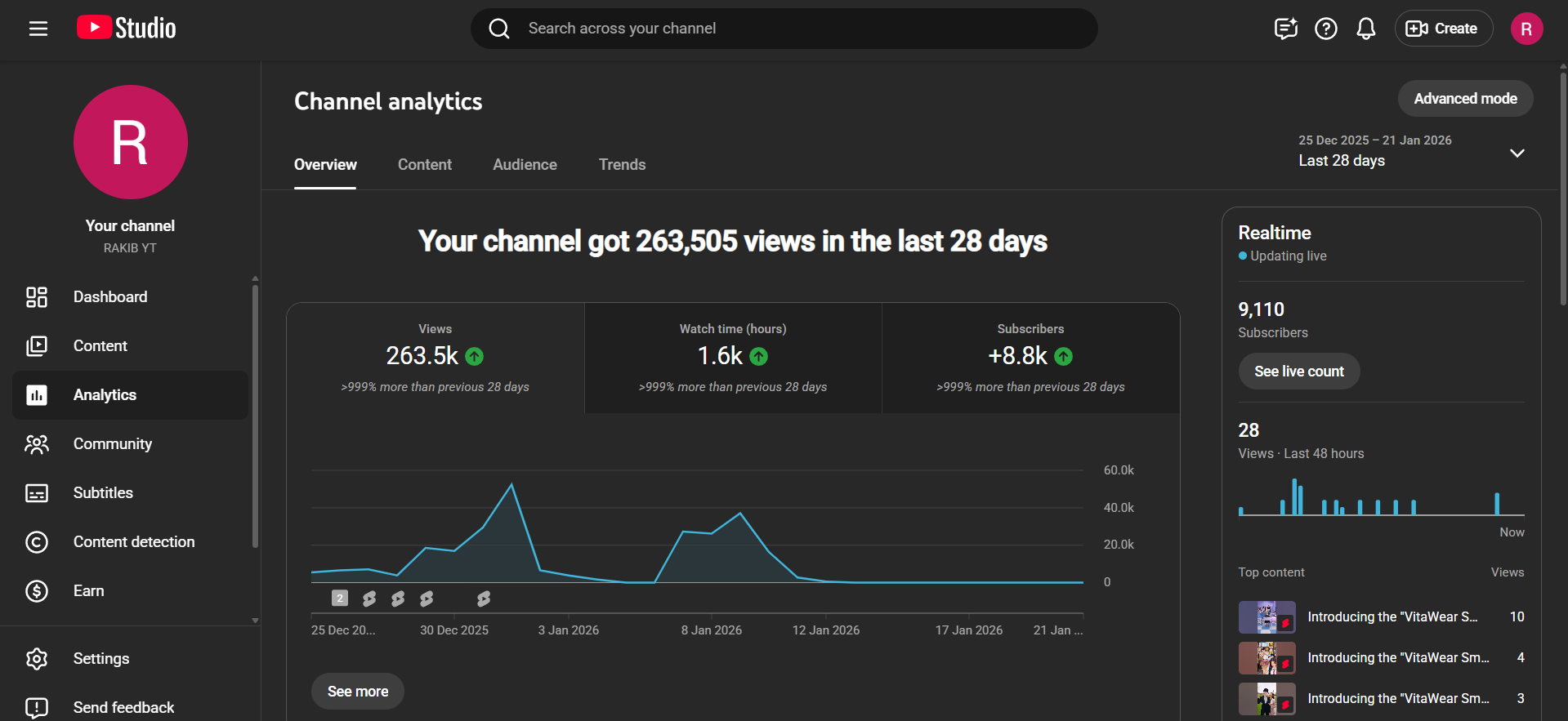Click See live count button
Screen dimensions: 1568x721
point(1298,372)
